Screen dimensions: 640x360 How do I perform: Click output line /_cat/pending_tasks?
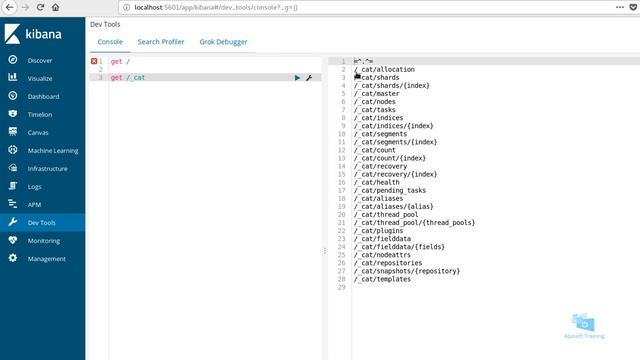click(x=390, y=190)
